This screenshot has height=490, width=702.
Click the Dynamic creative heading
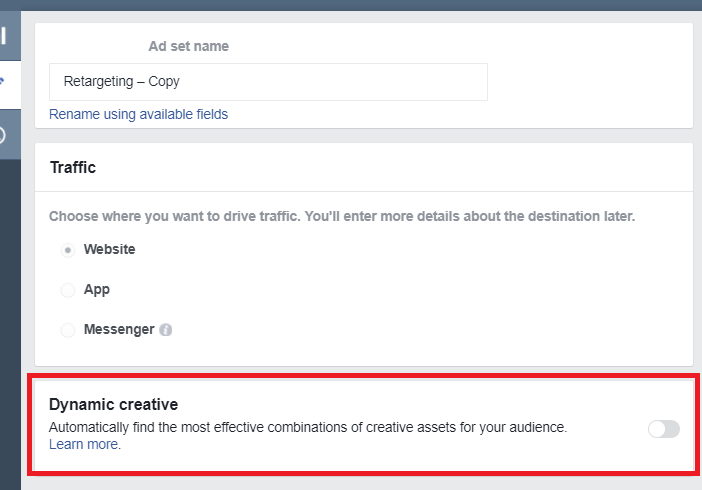point(113,405)
